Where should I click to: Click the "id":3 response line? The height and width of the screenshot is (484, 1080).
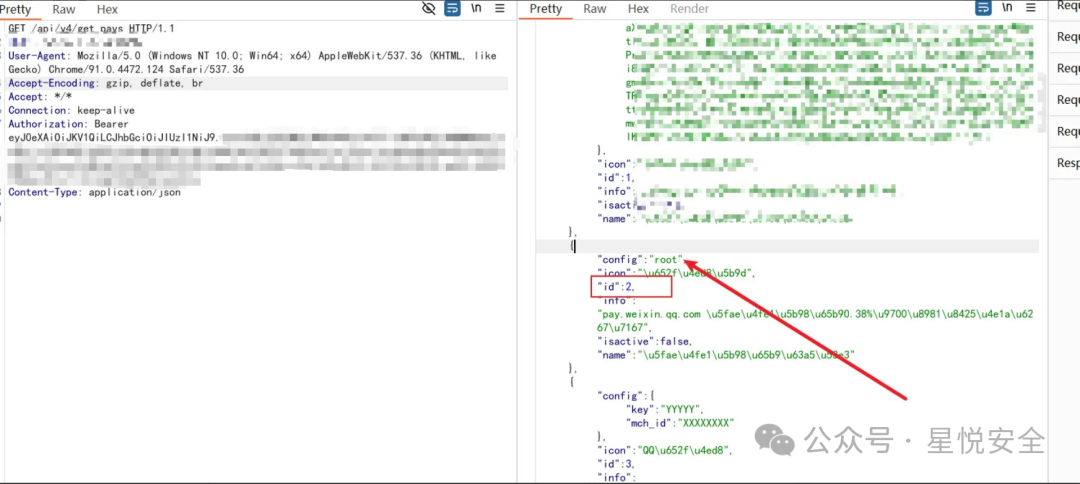pyautogui.click(x=616, y=463)
